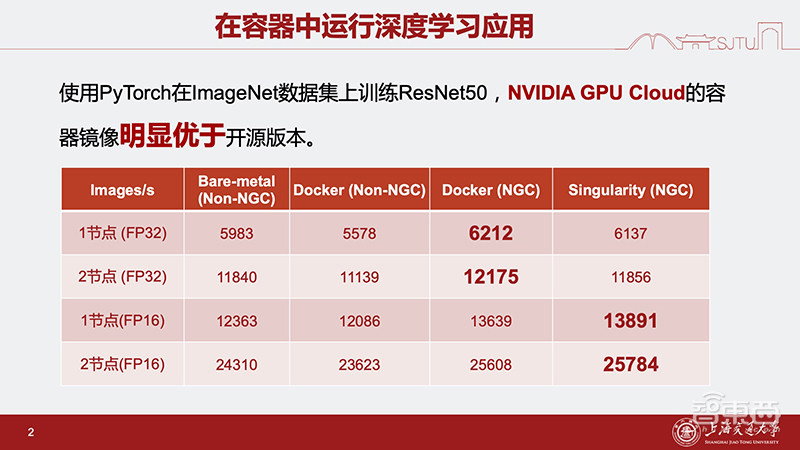The image size is (800, 450).
Task: Click the Docker (Non-NGC) column header
Action: click(360, 190)
